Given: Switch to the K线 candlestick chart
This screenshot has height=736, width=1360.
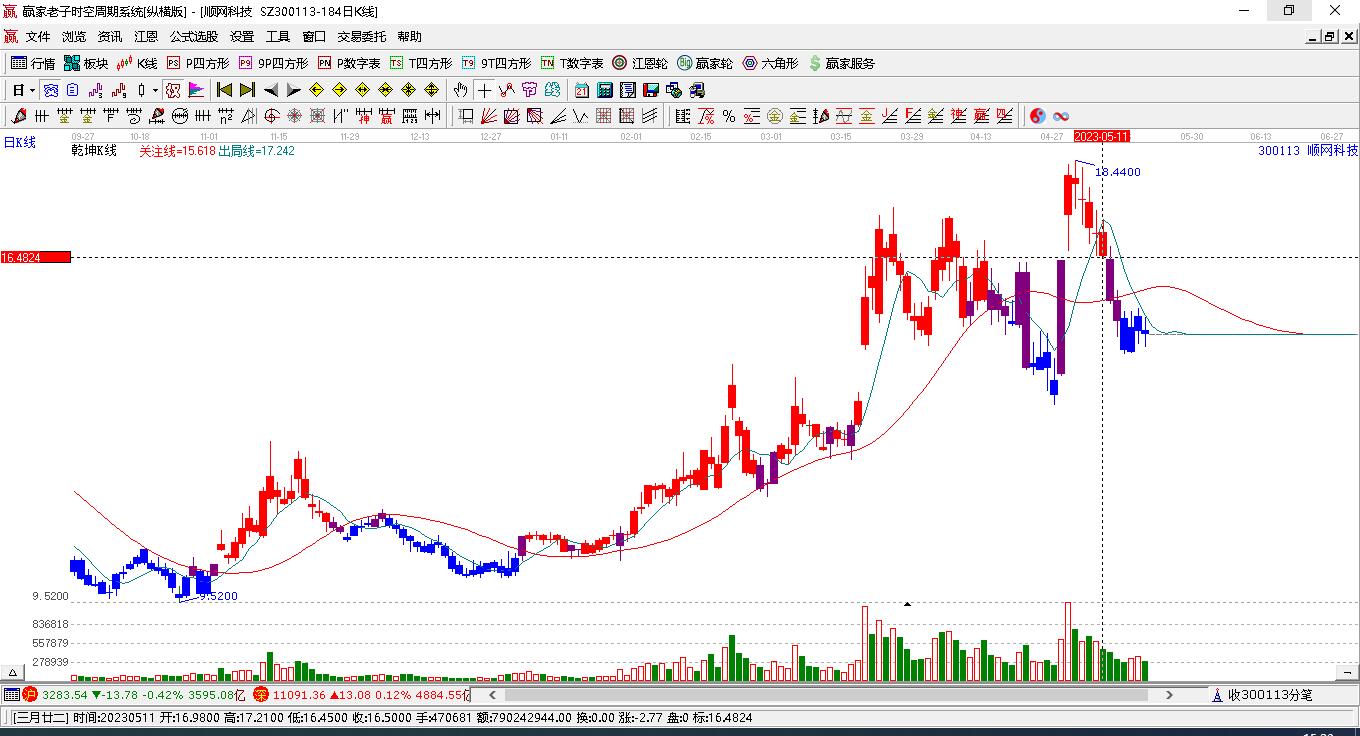Looking at the screenshot, I should 137,63.
